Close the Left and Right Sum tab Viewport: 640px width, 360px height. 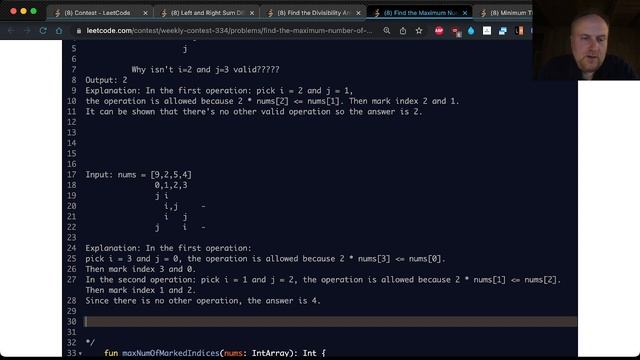[x=252, y=13]
